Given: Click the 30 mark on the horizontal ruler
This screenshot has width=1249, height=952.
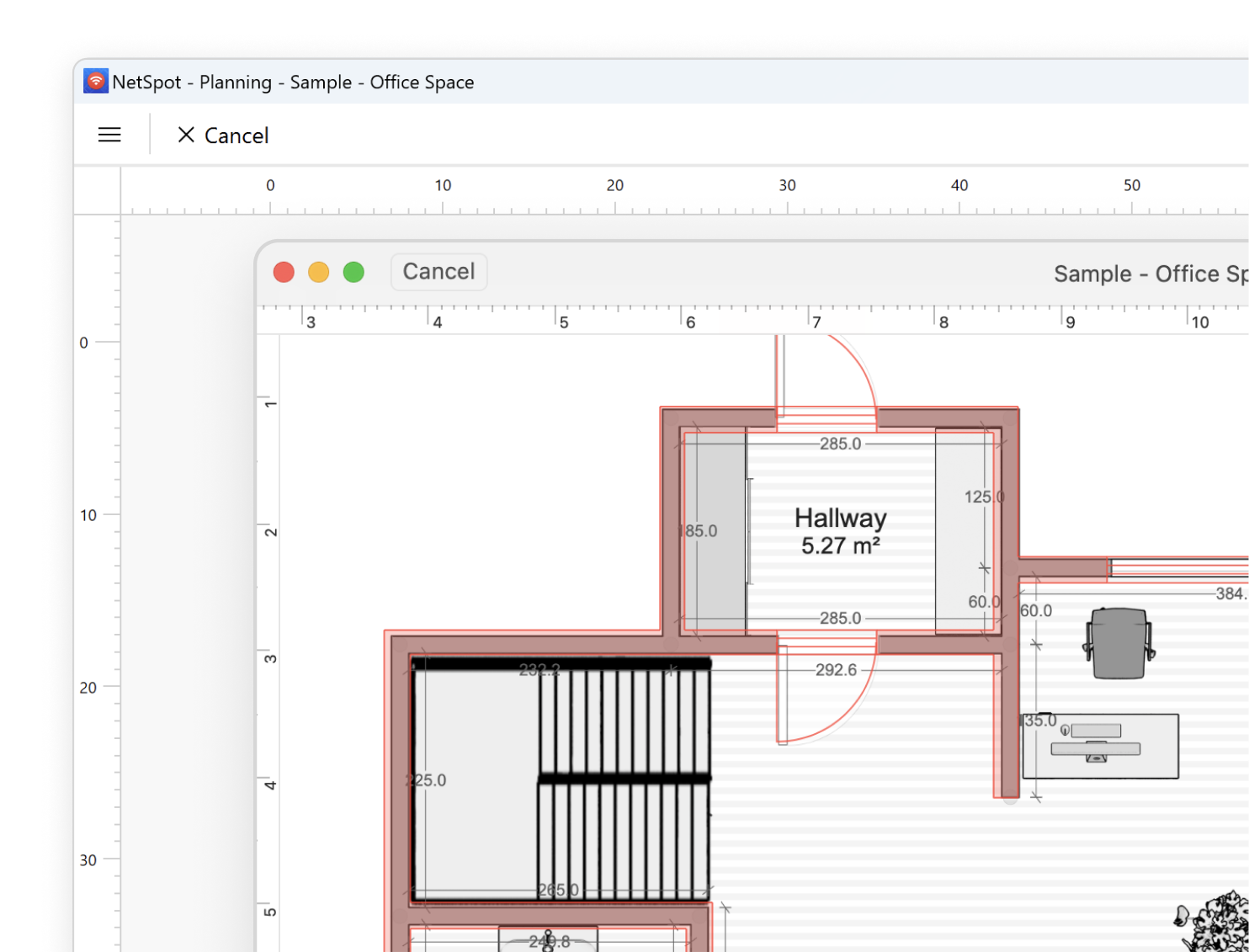Looking at the screenshot, I should (787, 185).
